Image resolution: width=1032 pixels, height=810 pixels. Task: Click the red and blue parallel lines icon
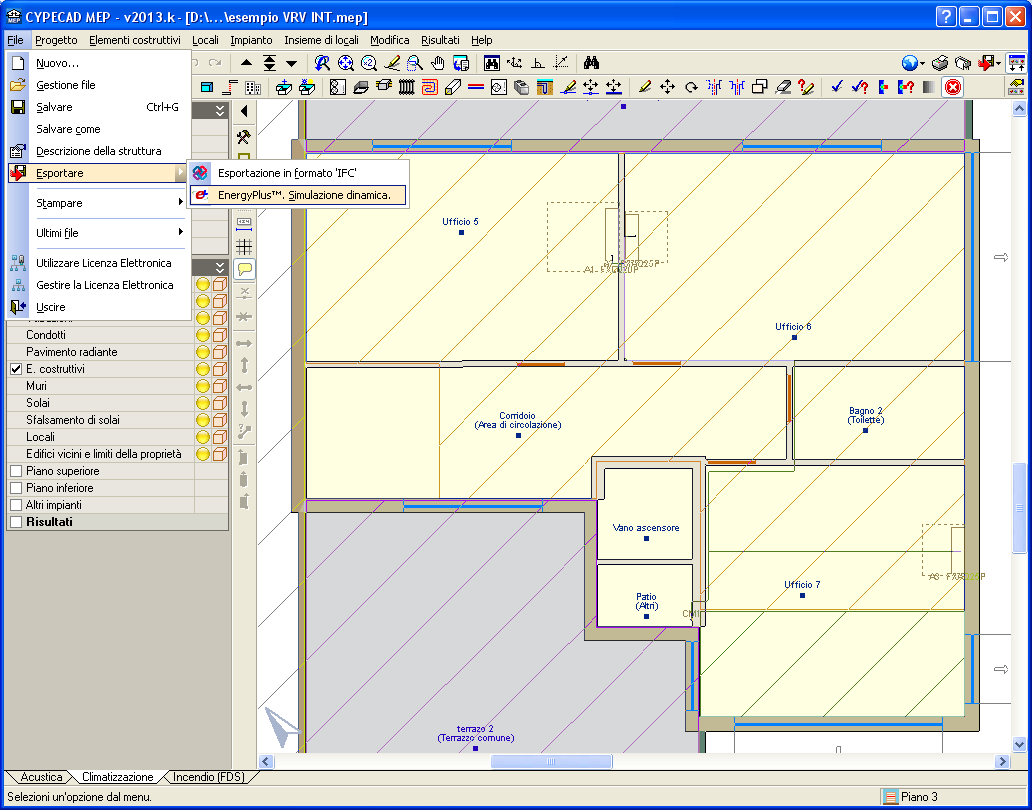click(x=476, y=87)
